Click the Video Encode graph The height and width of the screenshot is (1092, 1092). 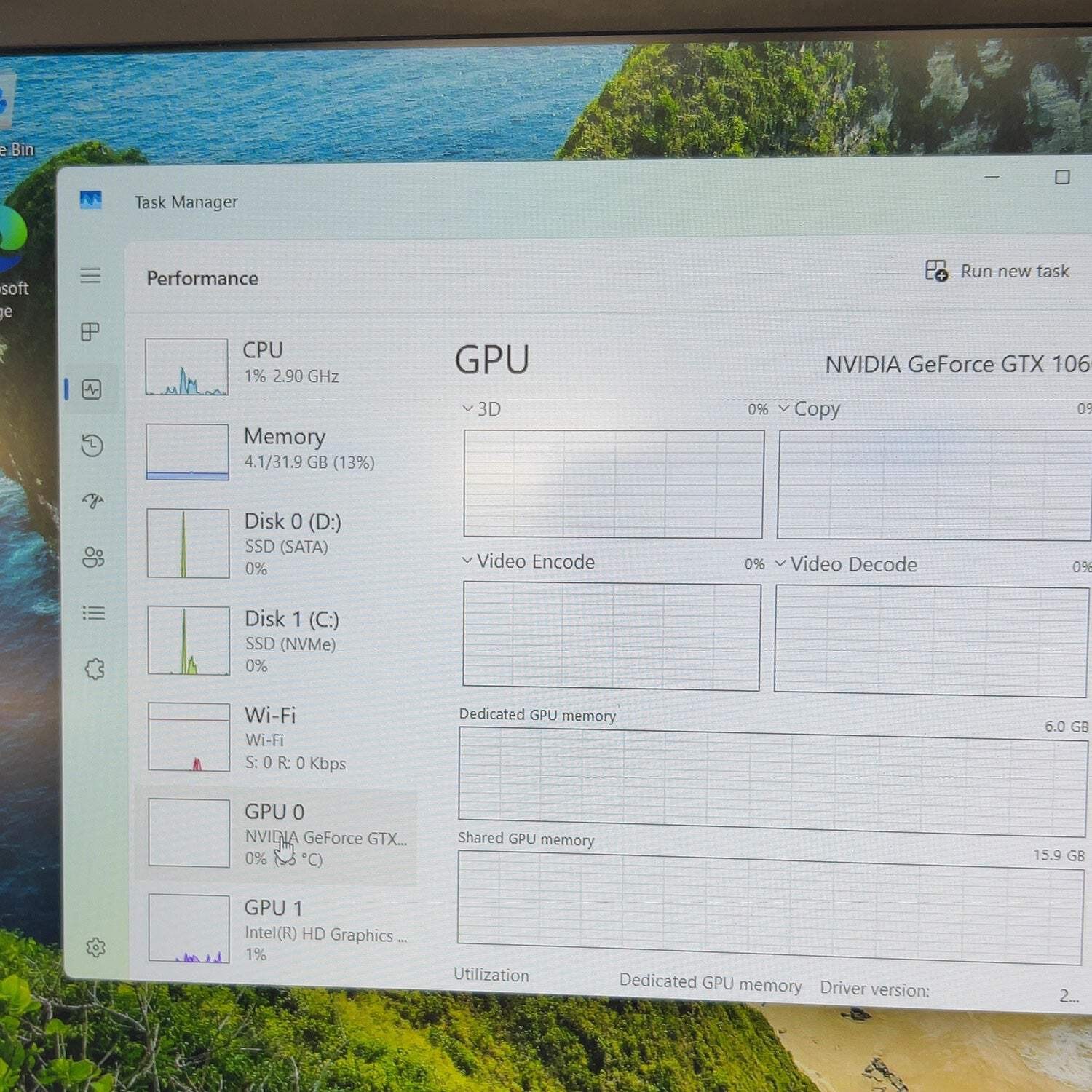pyautogui.click(x=612, y=636)
